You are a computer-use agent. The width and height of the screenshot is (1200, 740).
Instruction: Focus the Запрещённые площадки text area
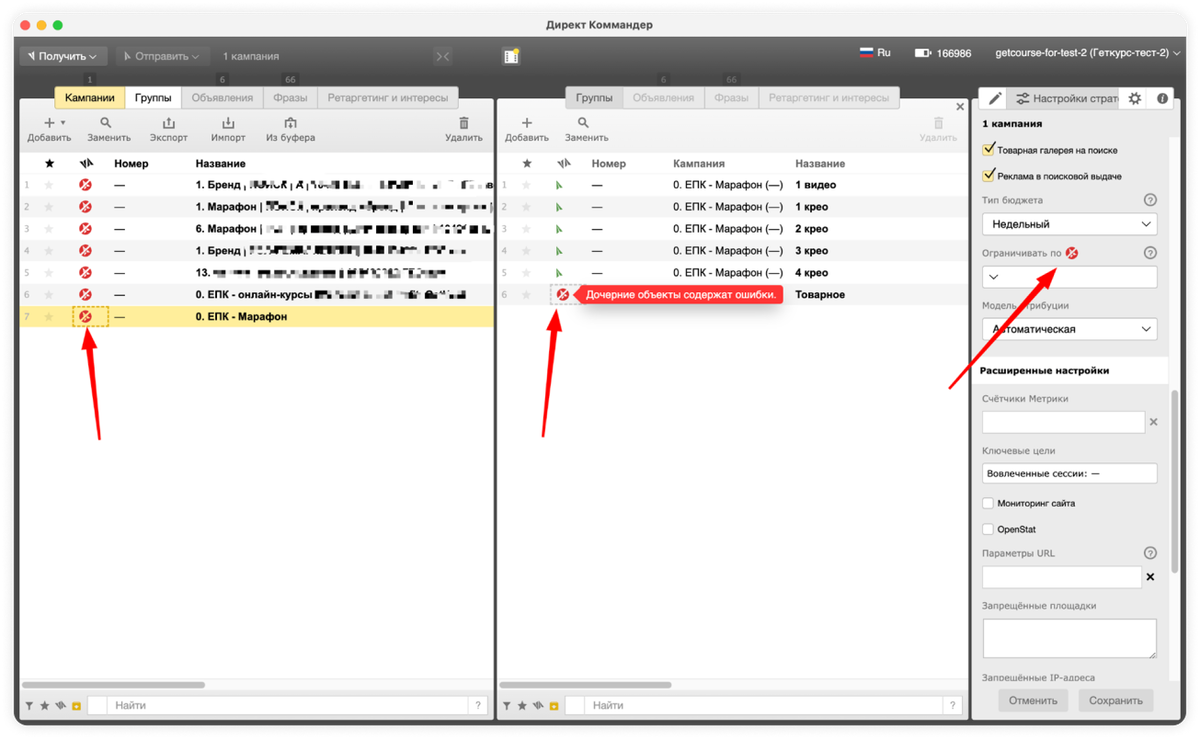tap(1069, 638)
